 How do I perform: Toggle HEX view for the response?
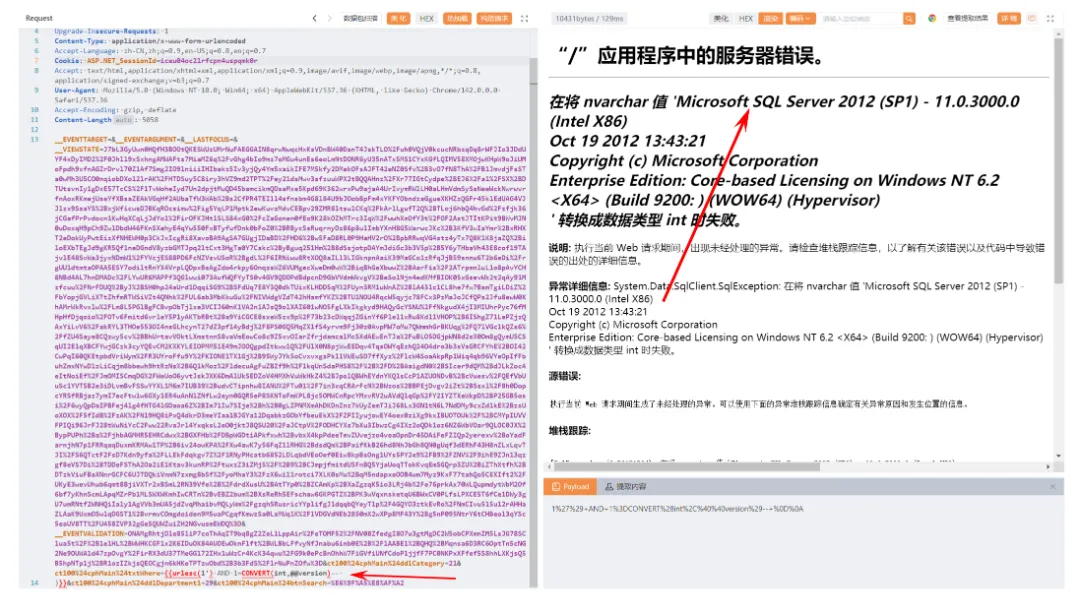click(x=745, y=17)
